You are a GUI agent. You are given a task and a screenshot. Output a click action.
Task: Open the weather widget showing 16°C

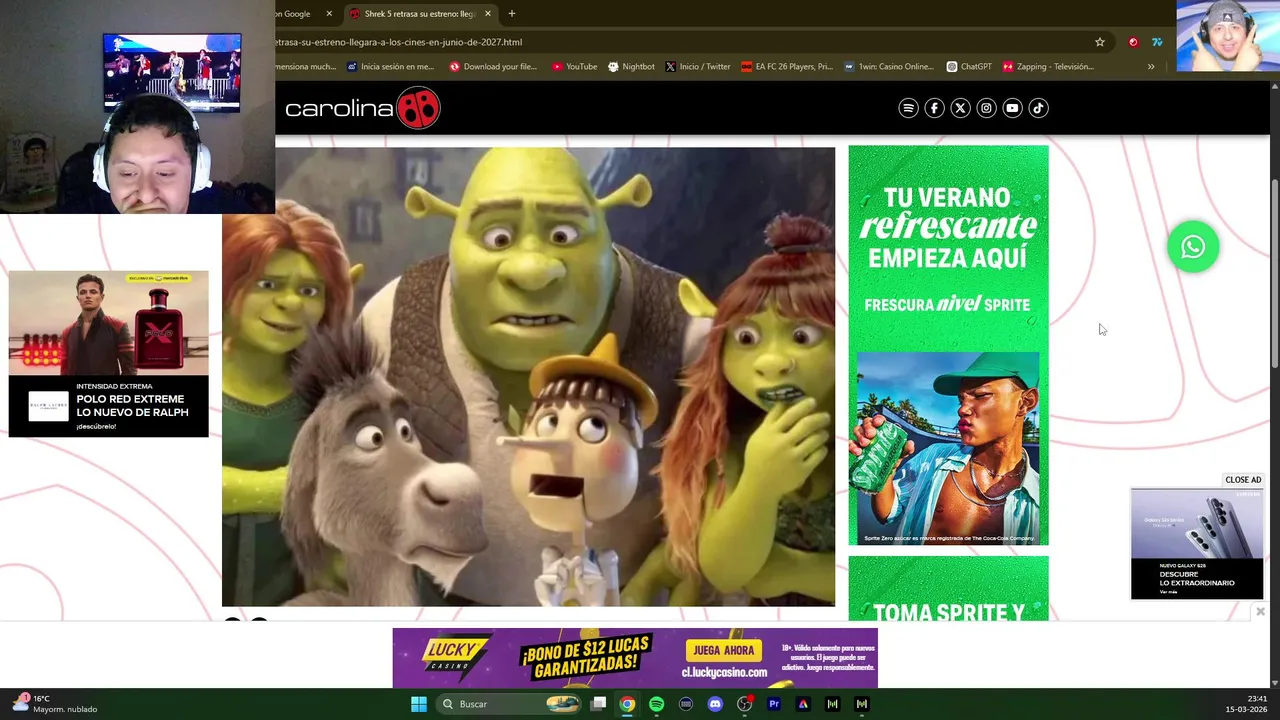coord(55,704)
